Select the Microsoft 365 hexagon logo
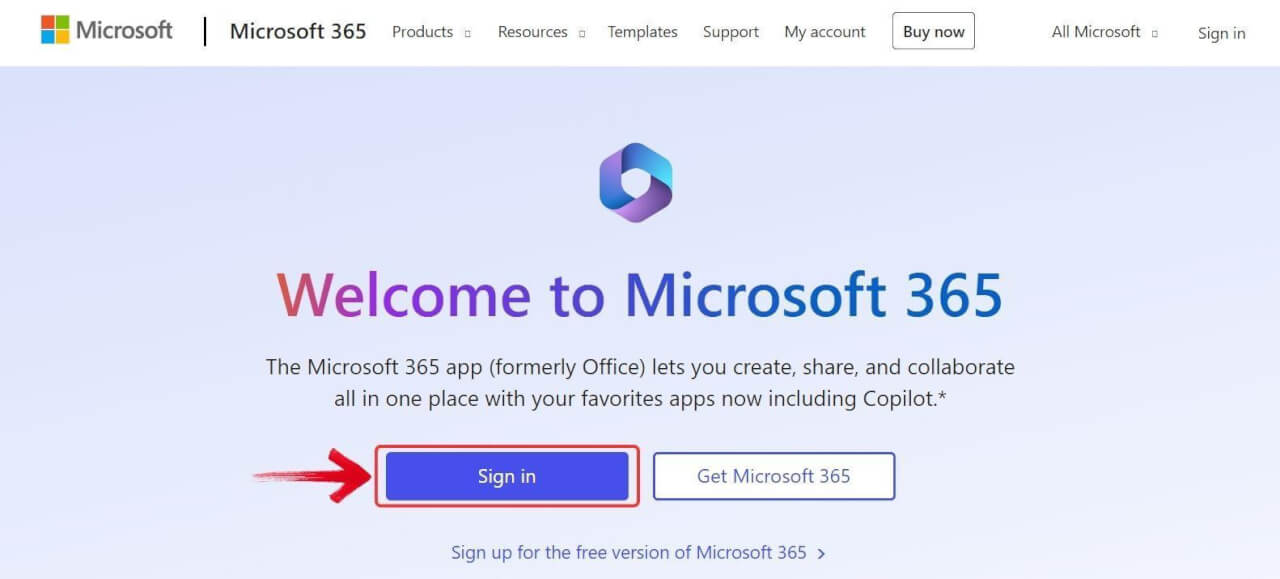This screenshot has width=1280, height=579. point(636,181)
